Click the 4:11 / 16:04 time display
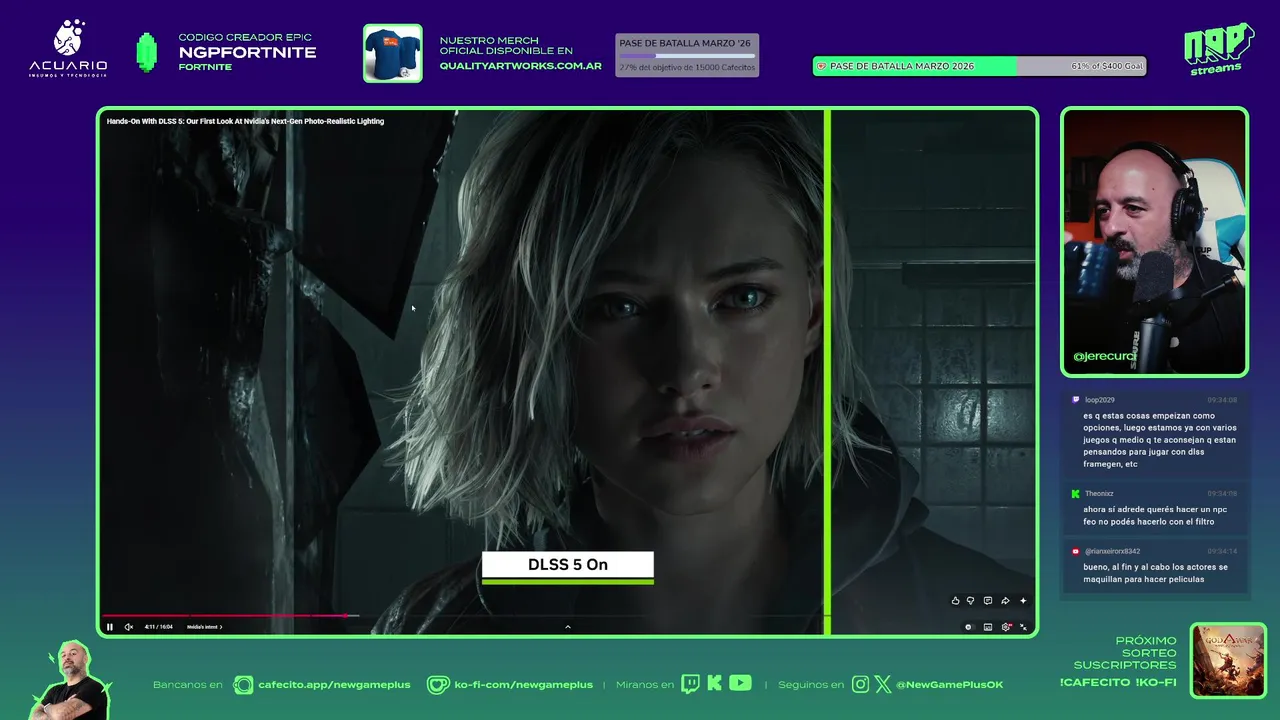This screenshot has width=1280, height=720. [x=158, y=627]
